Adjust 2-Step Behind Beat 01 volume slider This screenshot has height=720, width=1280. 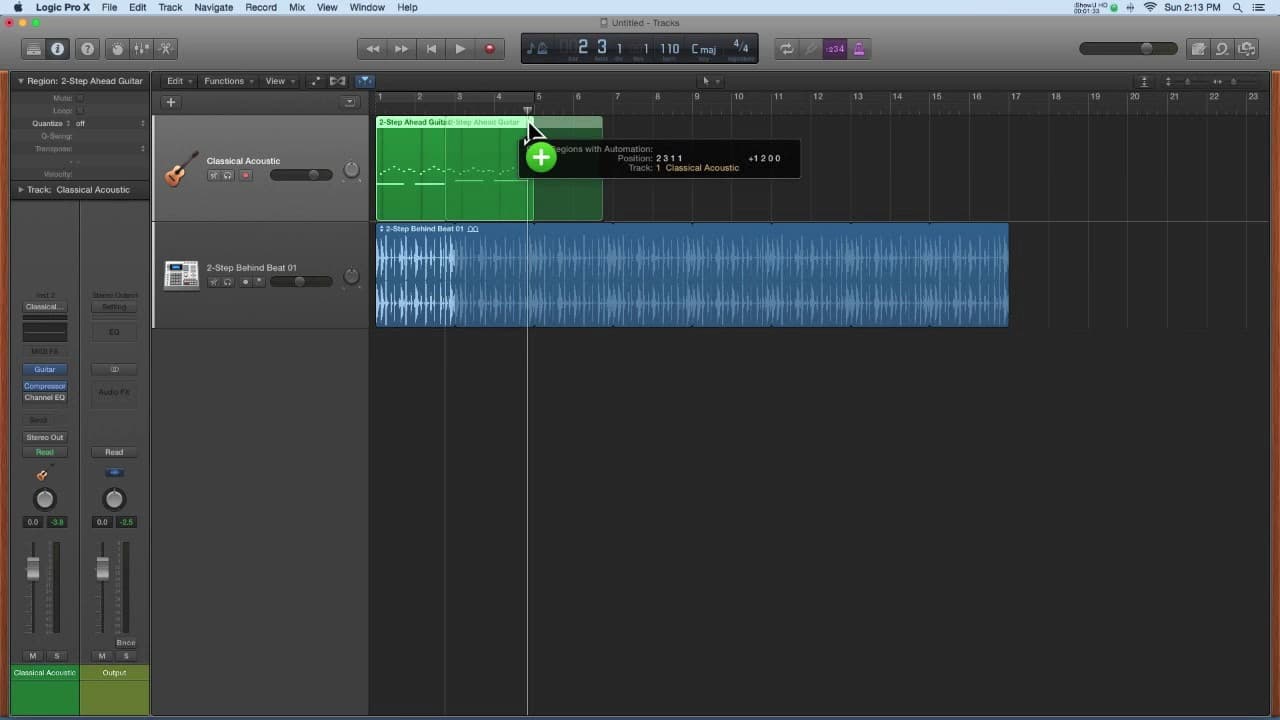click(301, 282)
